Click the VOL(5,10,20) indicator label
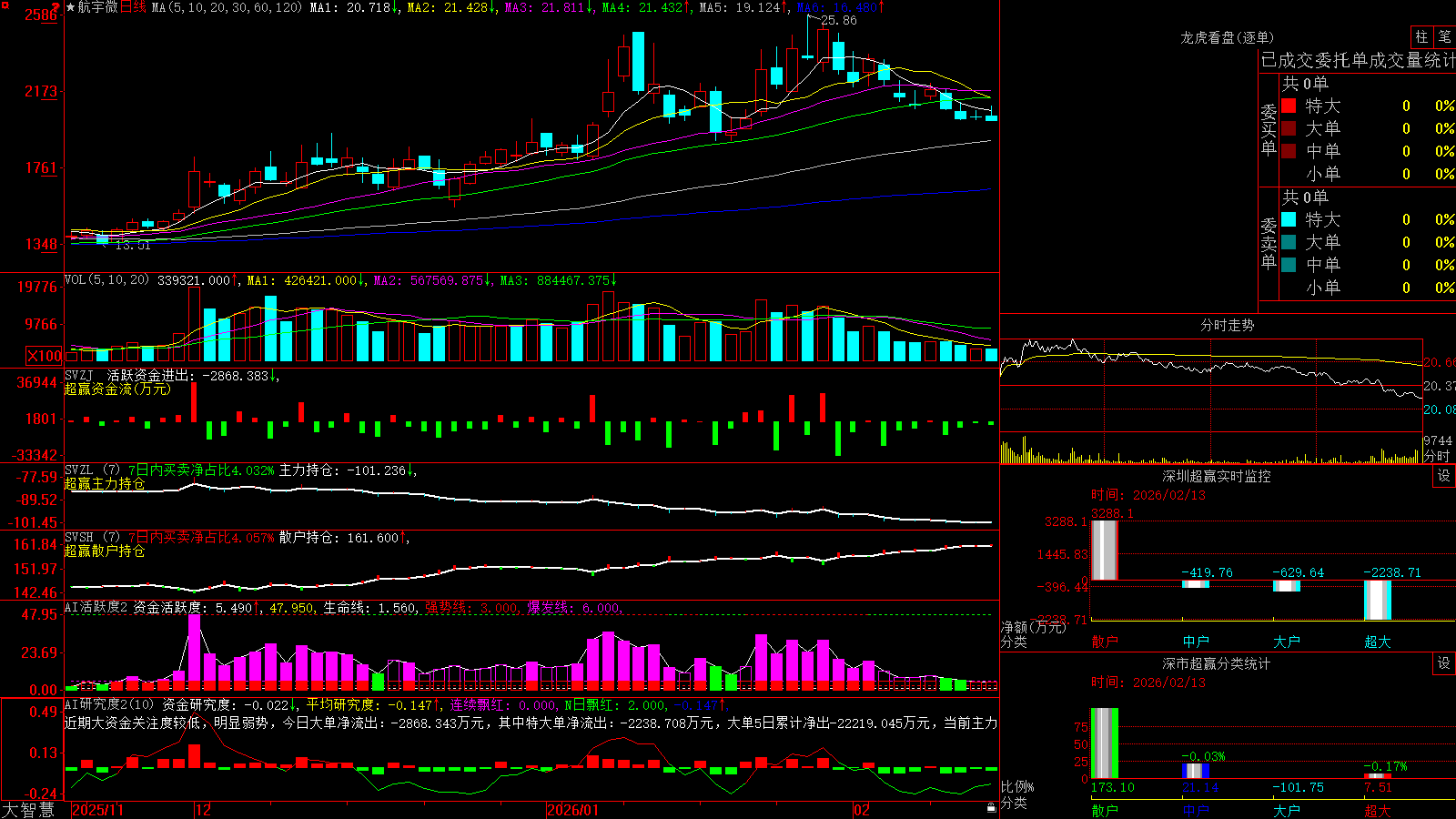This screenshot has width=1456, height=819. click(x=106, y=280)
